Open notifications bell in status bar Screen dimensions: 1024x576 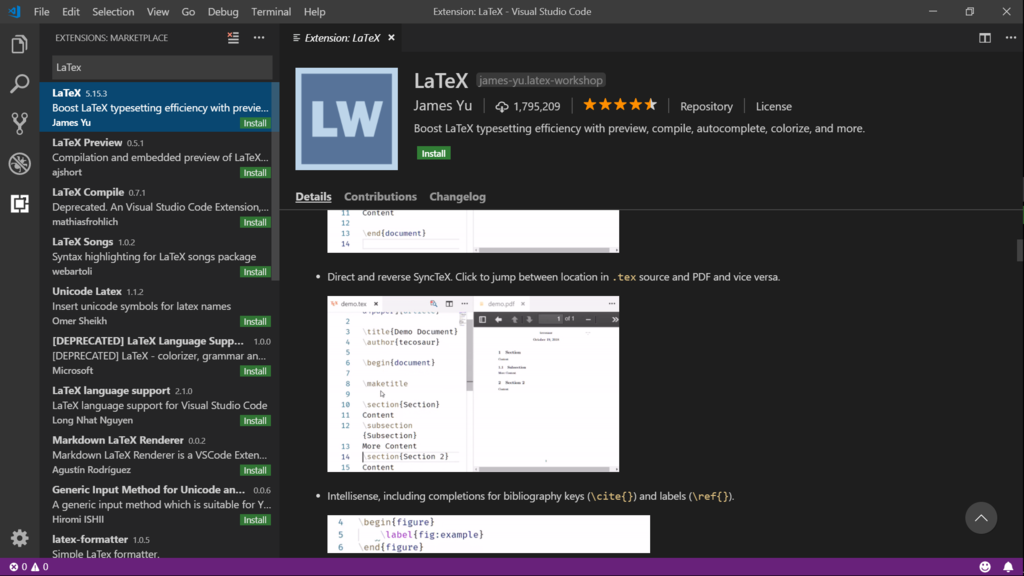point(1008,566)
